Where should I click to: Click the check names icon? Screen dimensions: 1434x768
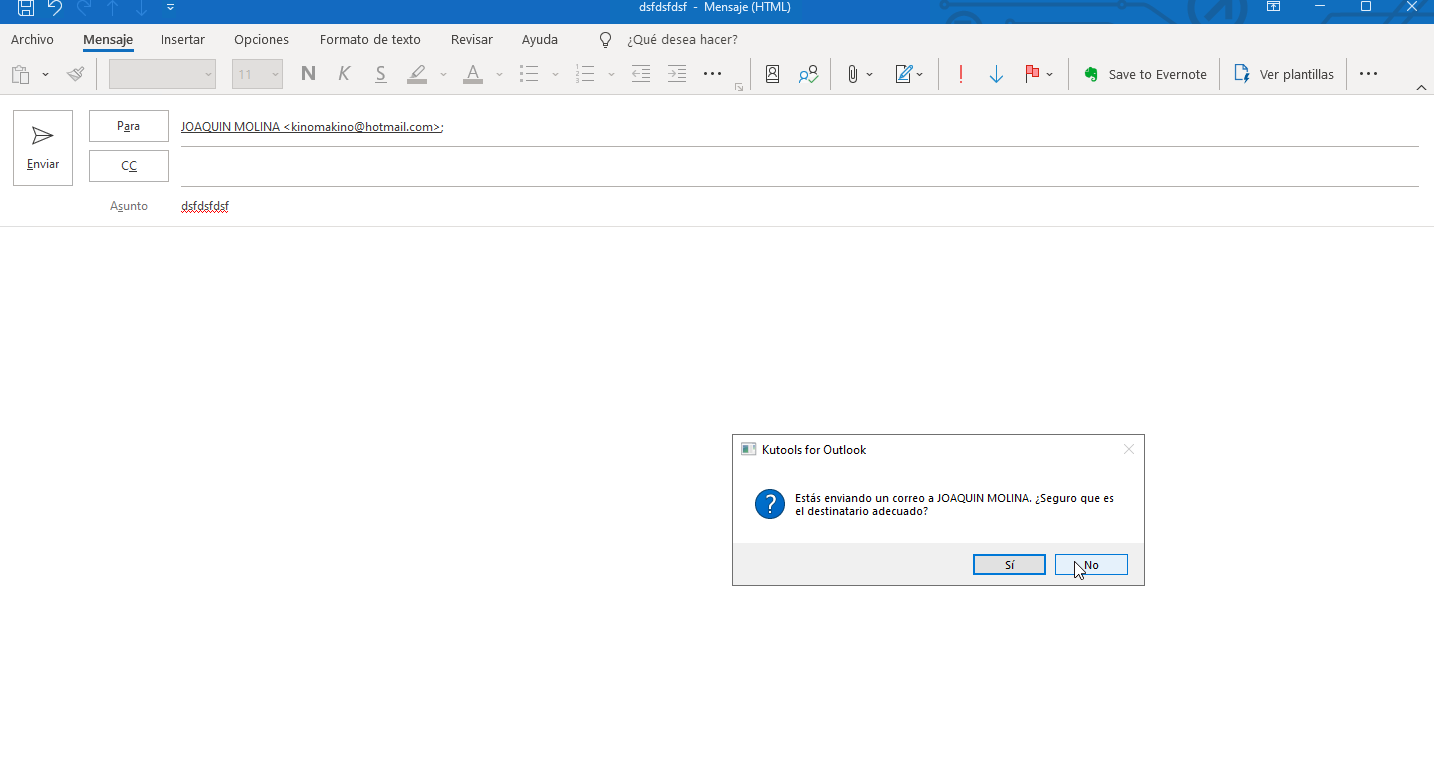coord(808,74)
